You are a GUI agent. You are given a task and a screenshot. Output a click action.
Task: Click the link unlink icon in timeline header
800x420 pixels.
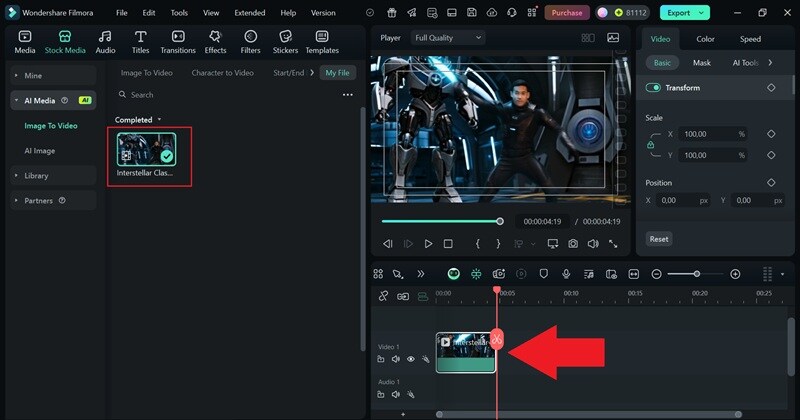383,296
